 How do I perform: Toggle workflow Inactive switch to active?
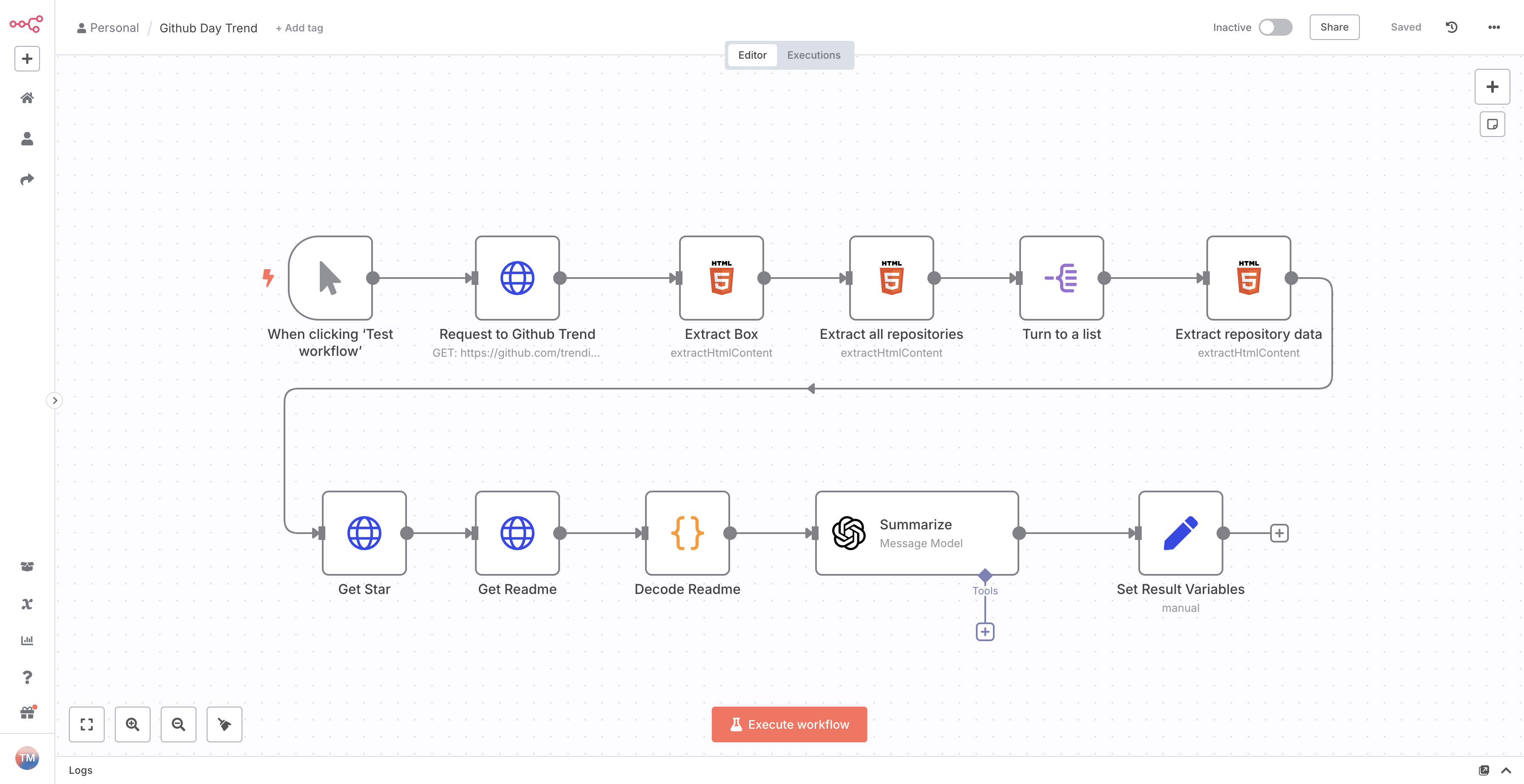click(1275, 27)
